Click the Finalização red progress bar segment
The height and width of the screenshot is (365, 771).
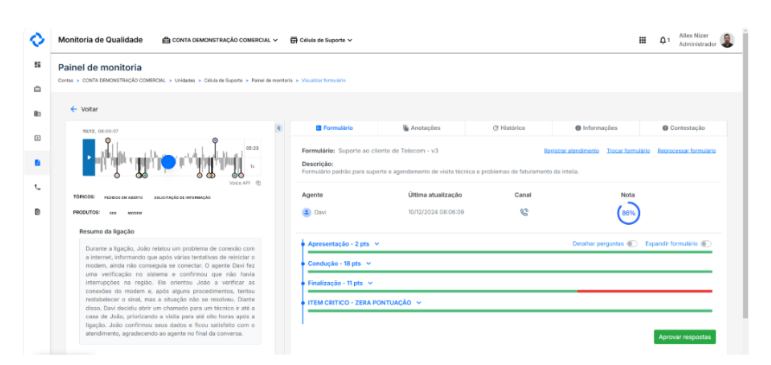(x=645, y=291)
